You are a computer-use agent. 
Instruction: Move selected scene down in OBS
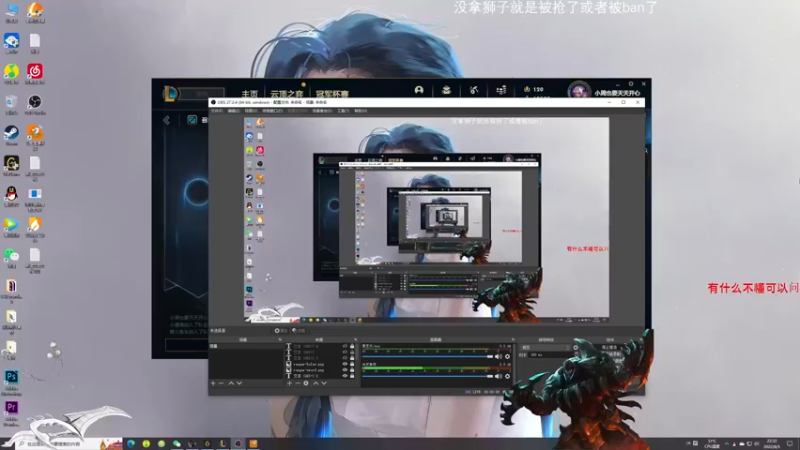(239, 383)
